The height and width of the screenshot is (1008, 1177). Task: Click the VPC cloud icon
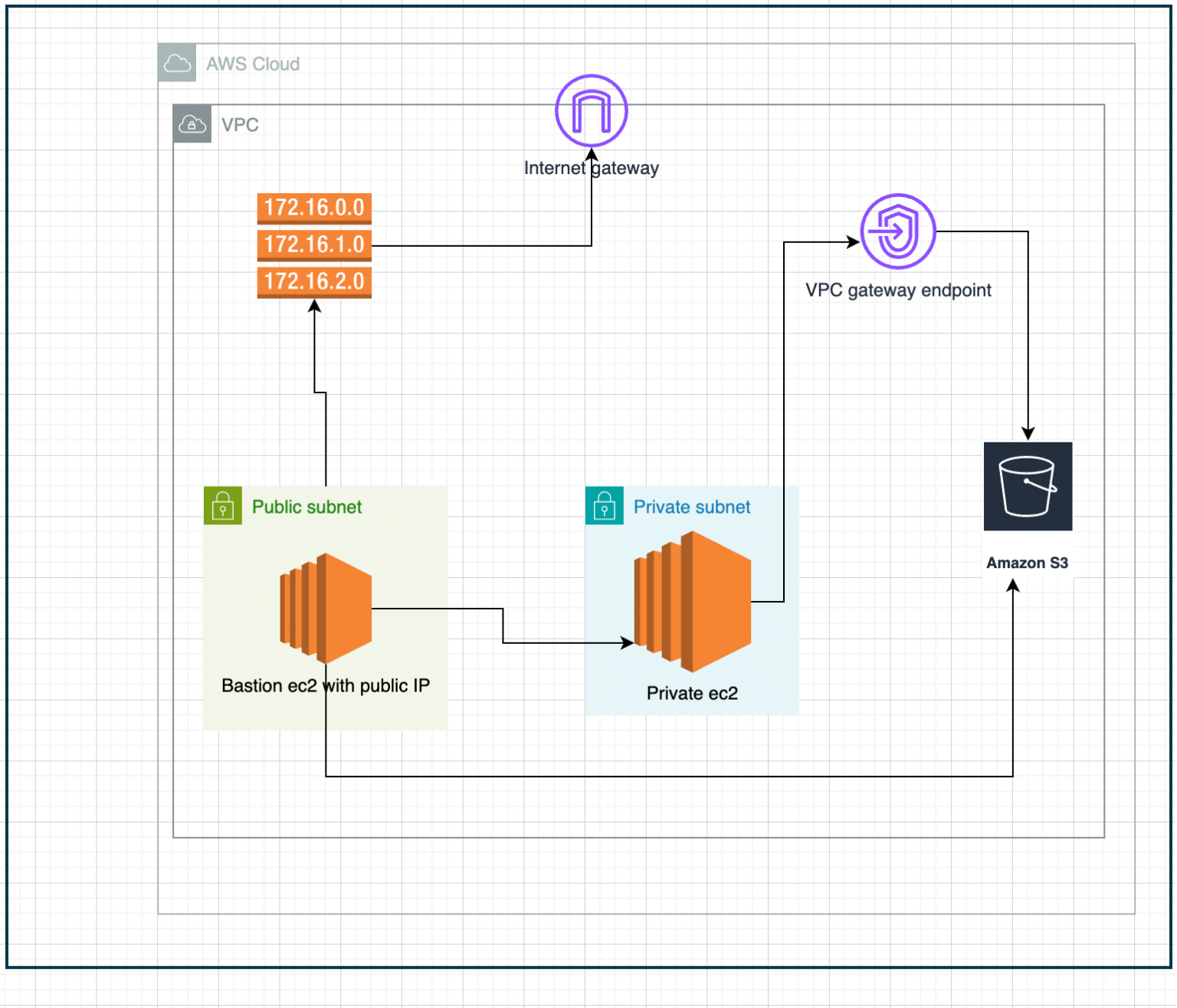192,123
